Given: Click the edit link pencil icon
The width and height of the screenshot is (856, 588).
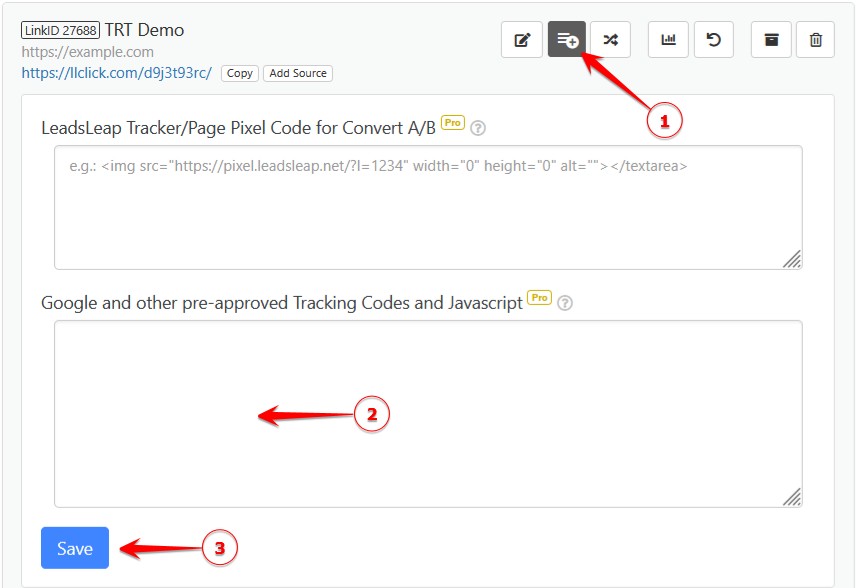Looking at the screenshot, I should coord(521,39).
